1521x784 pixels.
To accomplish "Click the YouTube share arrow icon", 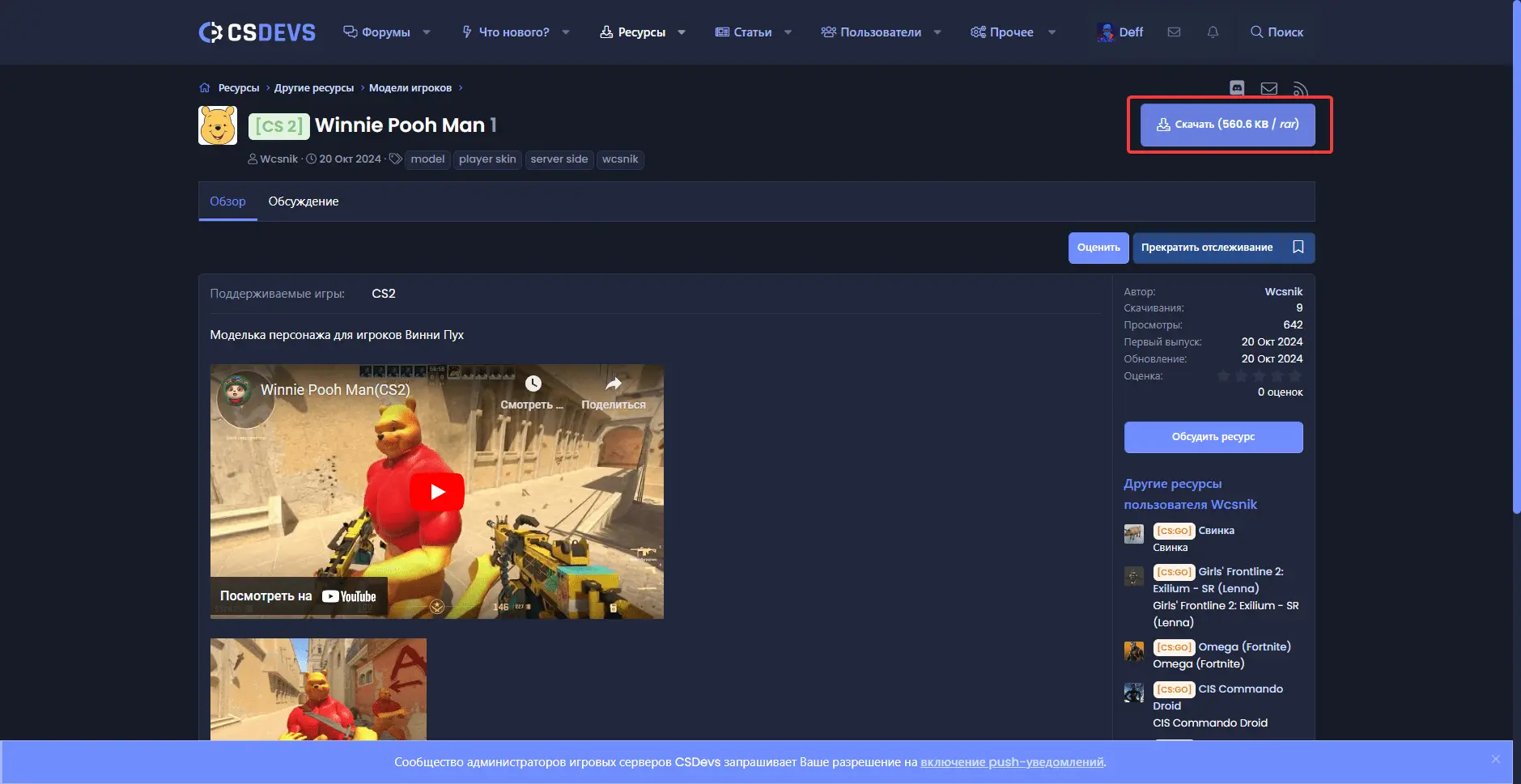I will 614,384.
